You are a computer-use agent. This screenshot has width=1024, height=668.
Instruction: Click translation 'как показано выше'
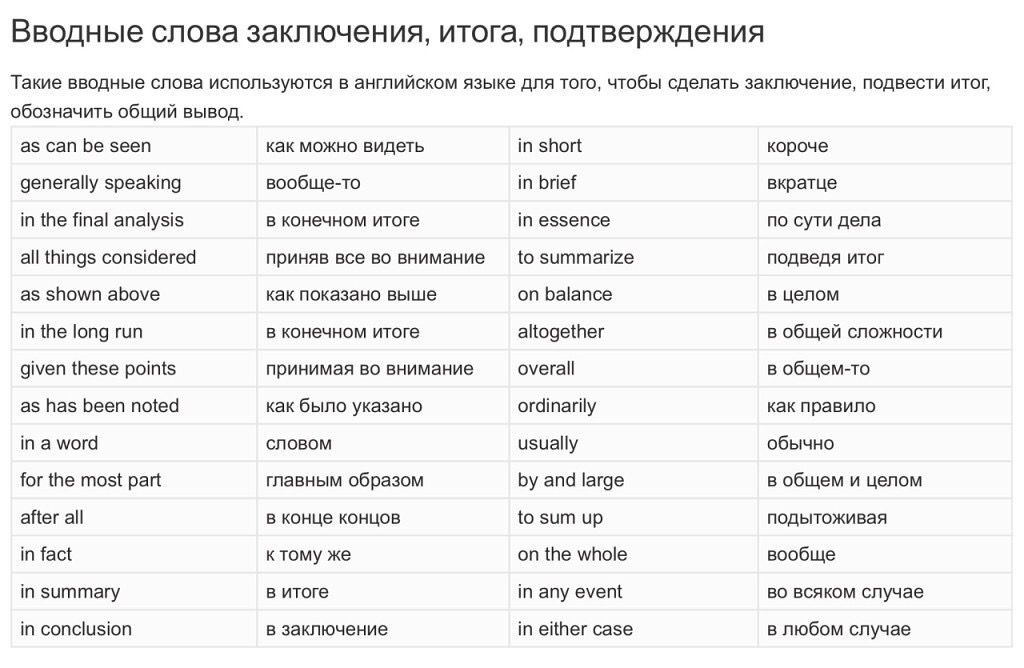pyautogui.click(x=351, y=294)
